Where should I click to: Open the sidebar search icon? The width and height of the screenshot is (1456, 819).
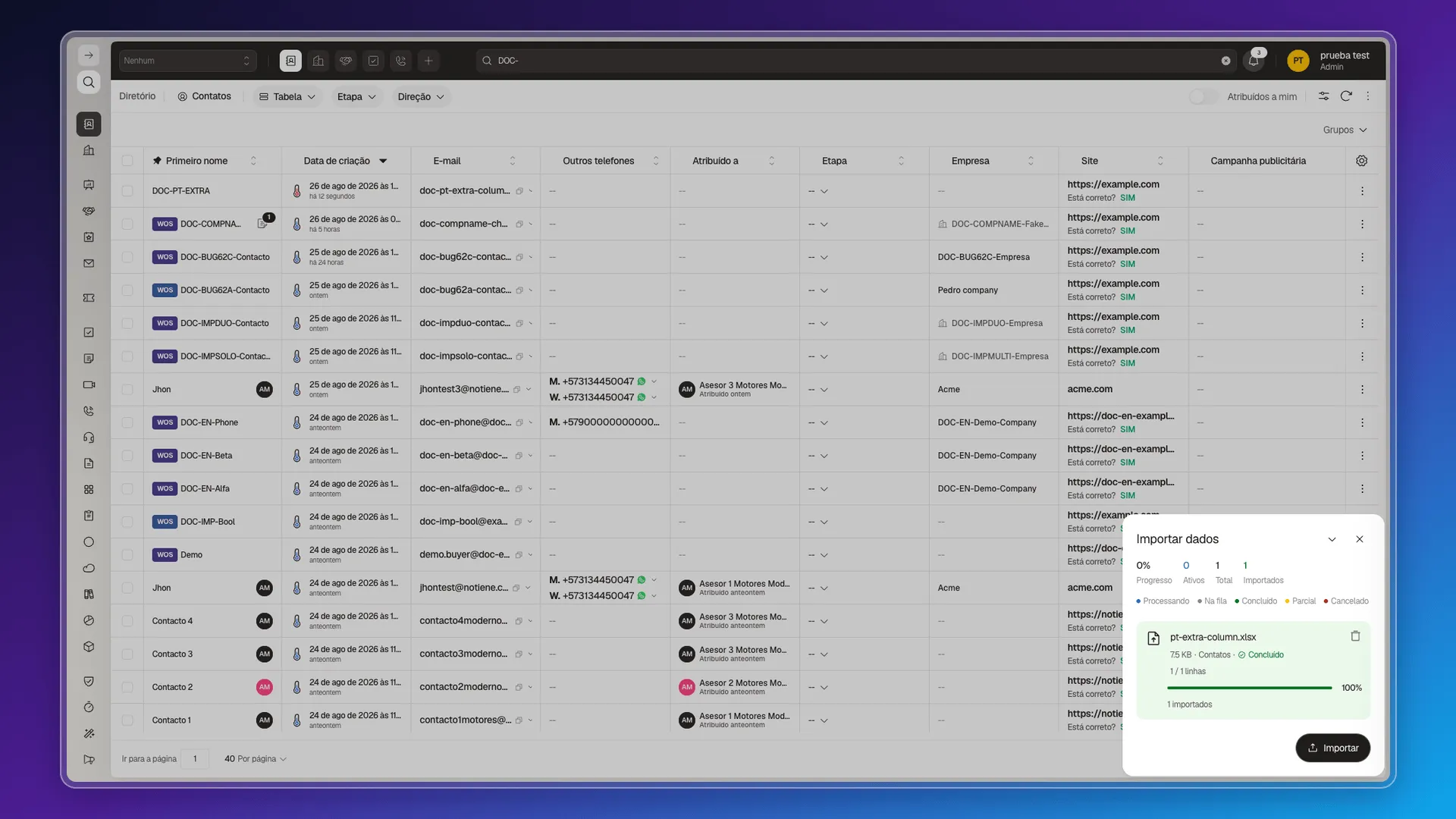pos(89,82)
